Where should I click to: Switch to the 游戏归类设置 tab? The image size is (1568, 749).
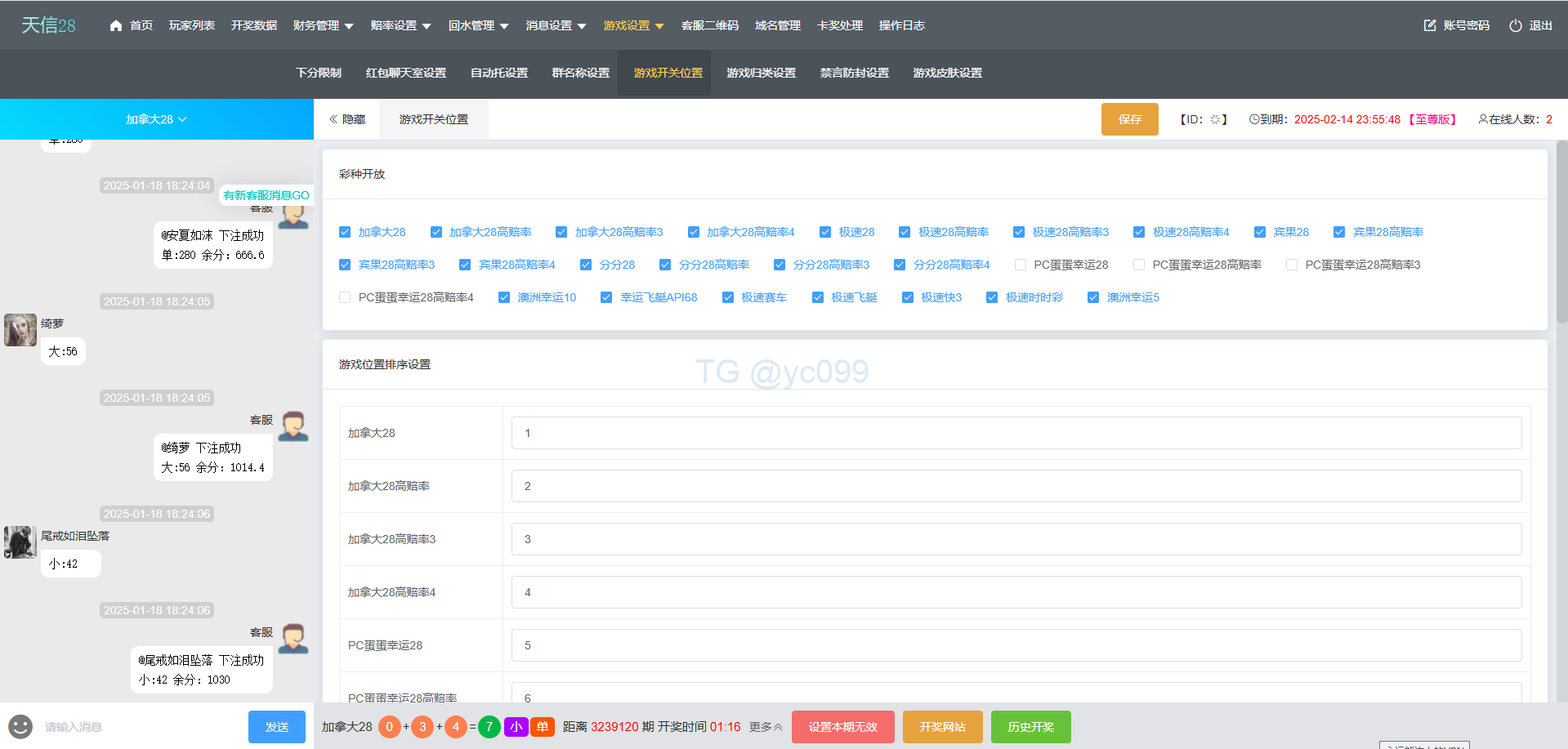tap(761, 73)
